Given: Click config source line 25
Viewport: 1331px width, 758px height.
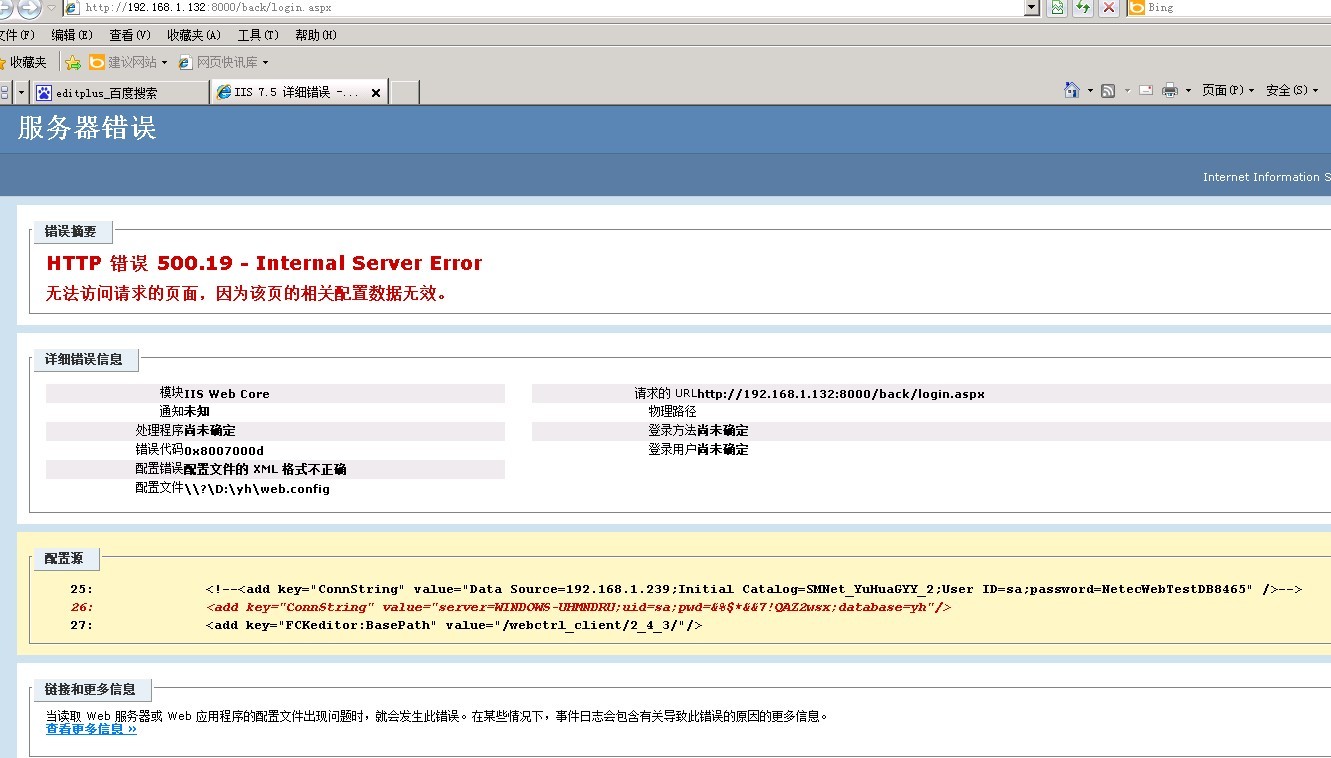Looking at the screenshot, I should (686, 589).
